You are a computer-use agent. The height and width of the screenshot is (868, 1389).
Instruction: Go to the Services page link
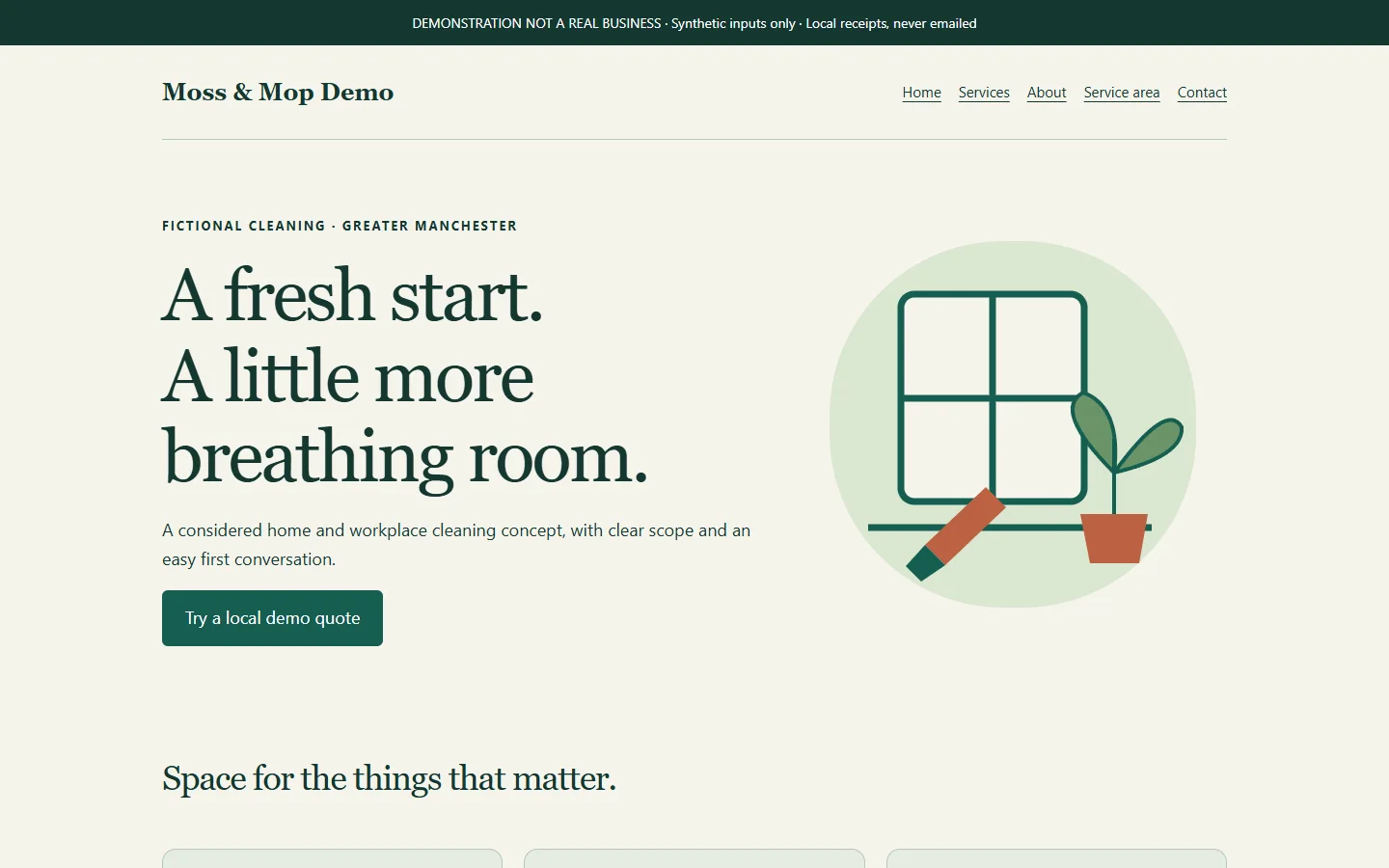coord(984,93)
